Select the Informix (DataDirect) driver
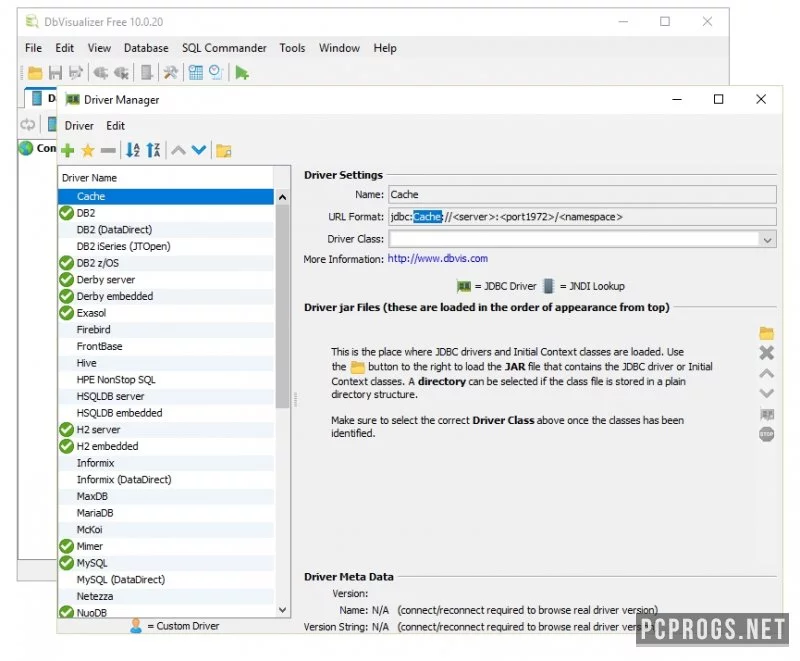Viewport: 800px width, 661px height. pyautogui.click(x=166, y=479)
